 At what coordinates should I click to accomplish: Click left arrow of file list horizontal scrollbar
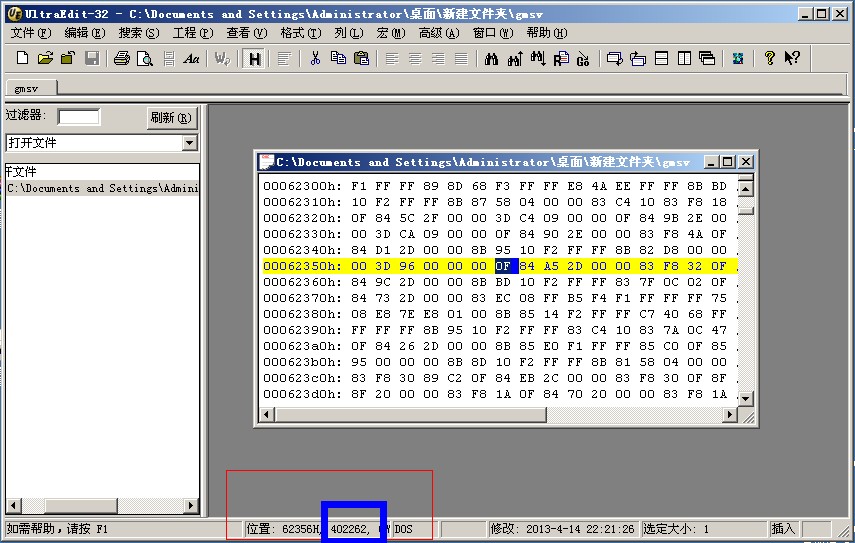(x=14, y=505)
